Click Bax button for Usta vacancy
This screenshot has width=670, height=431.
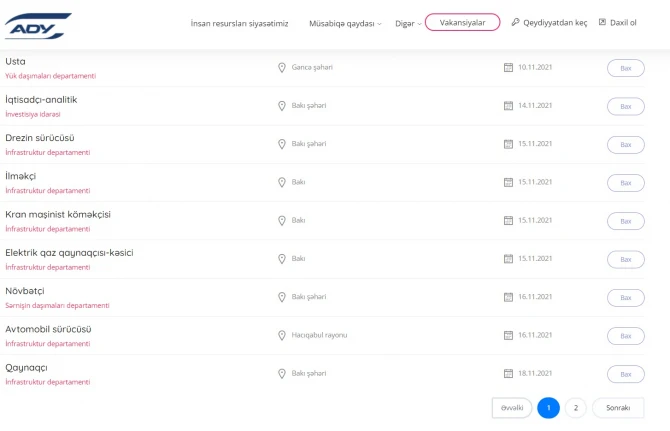pos(626,68)
